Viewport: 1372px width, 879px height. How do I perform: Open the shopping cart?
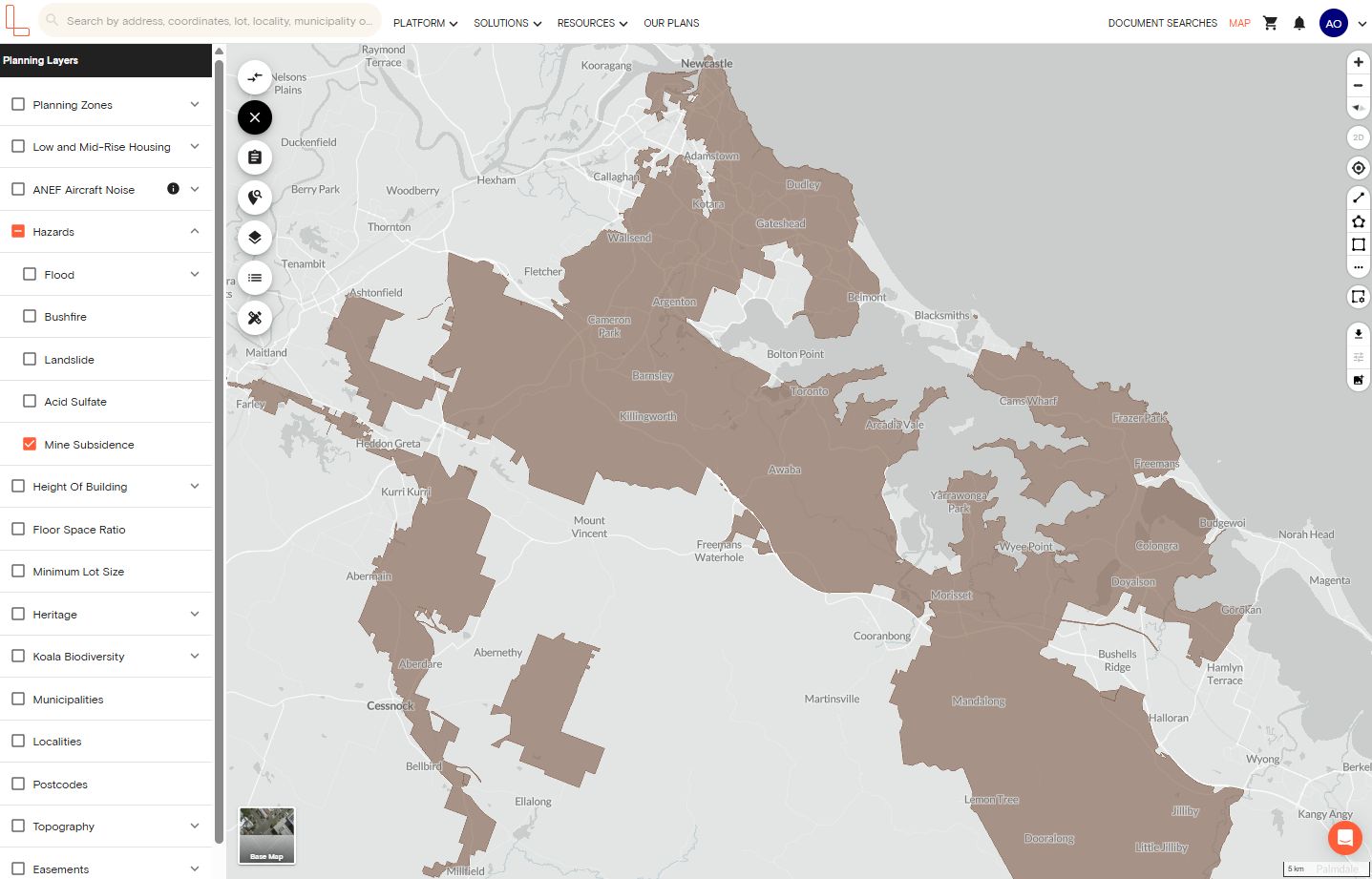[x=1270, y=23]
